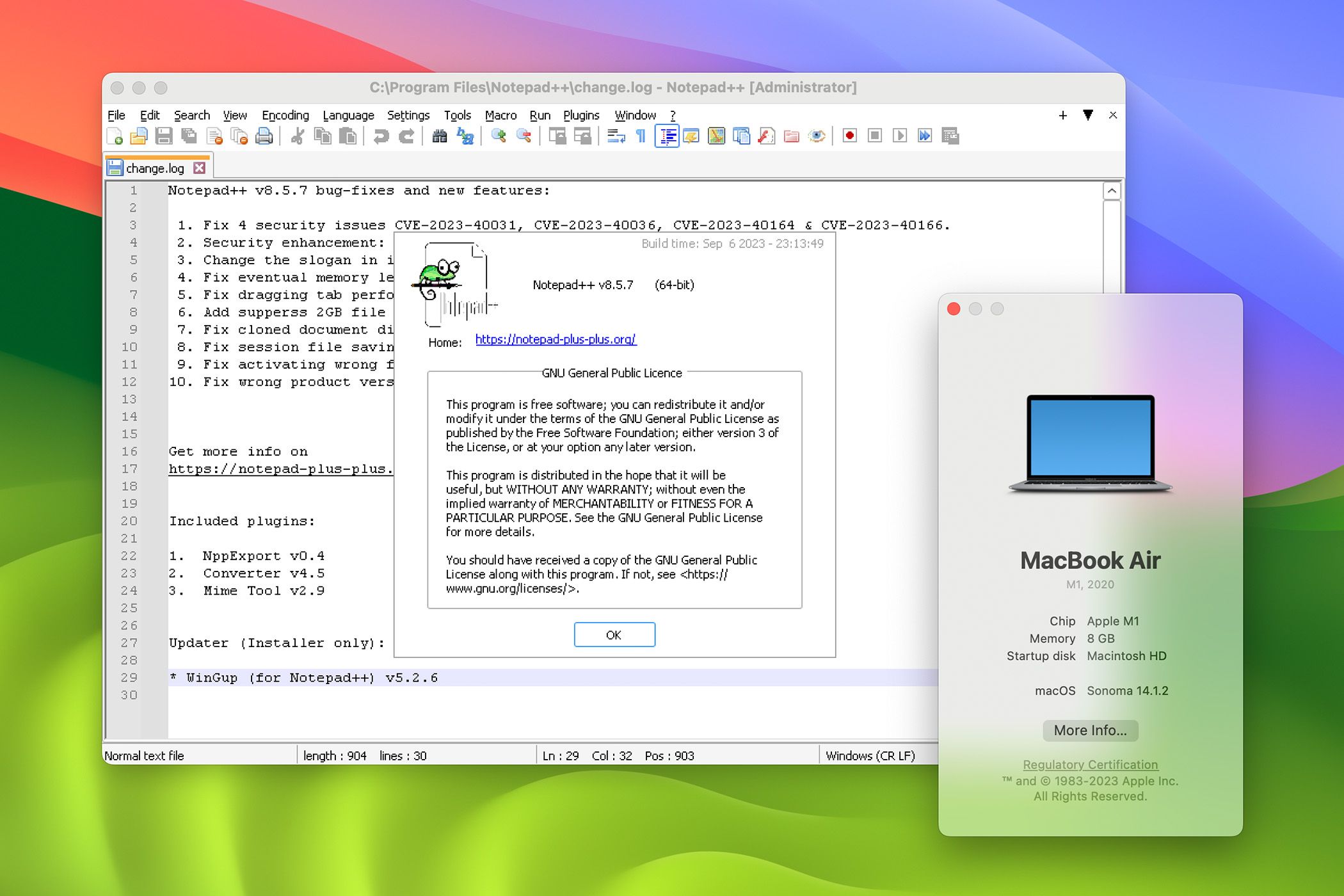Undo last edit with the undo arrow
This screenshot has width=1344, height=896.
coord(381,136)
